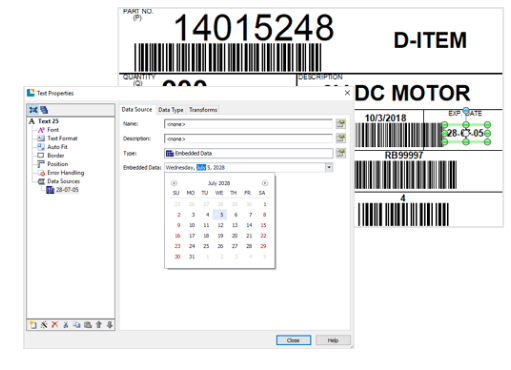Pick July 19 in the calendar

click(x=220, y=236)
